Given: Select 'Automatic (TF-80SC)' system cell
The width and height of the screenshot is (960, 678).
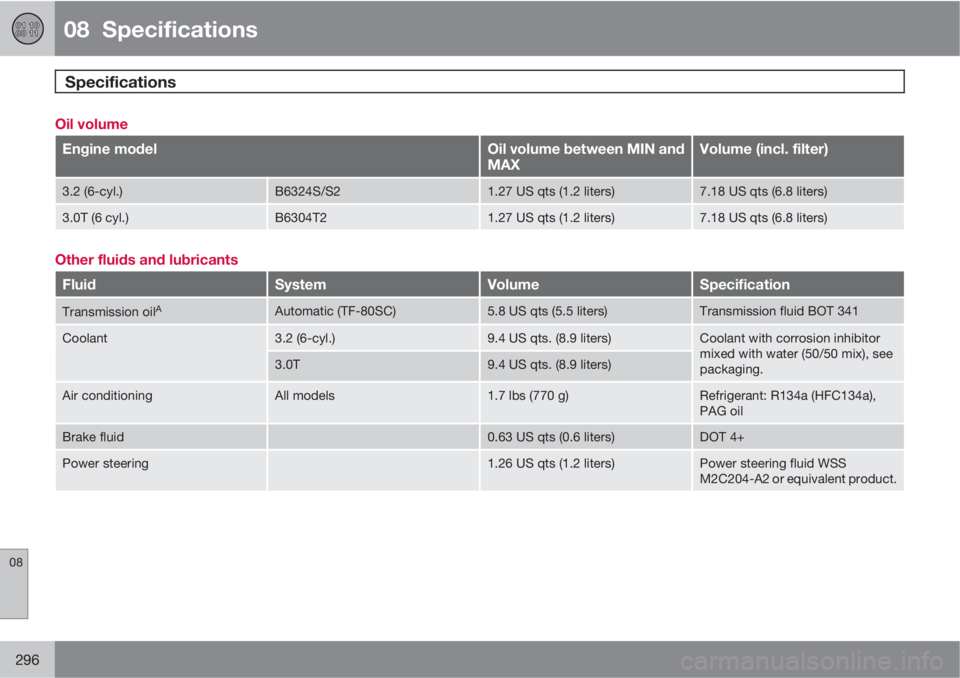Looking at the screenshot, I should point(373,311).
